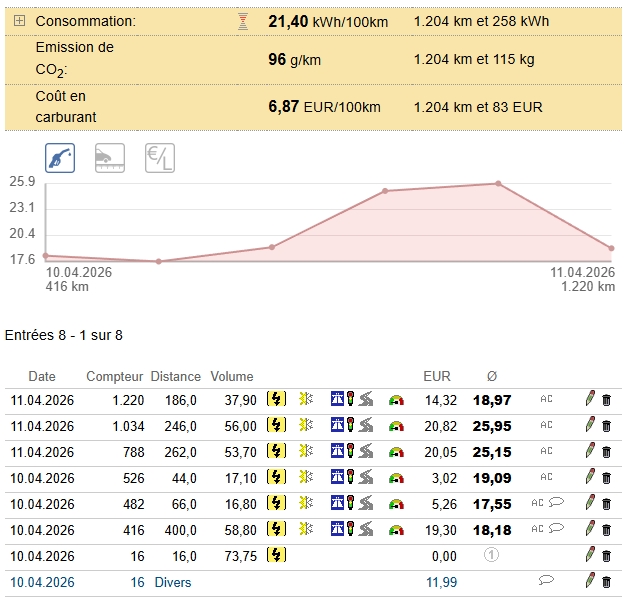The width and height of the screenshot is (627, 600).
Task: Open the comment bubble on the Divers row
Action: click(x=546, y=580)
